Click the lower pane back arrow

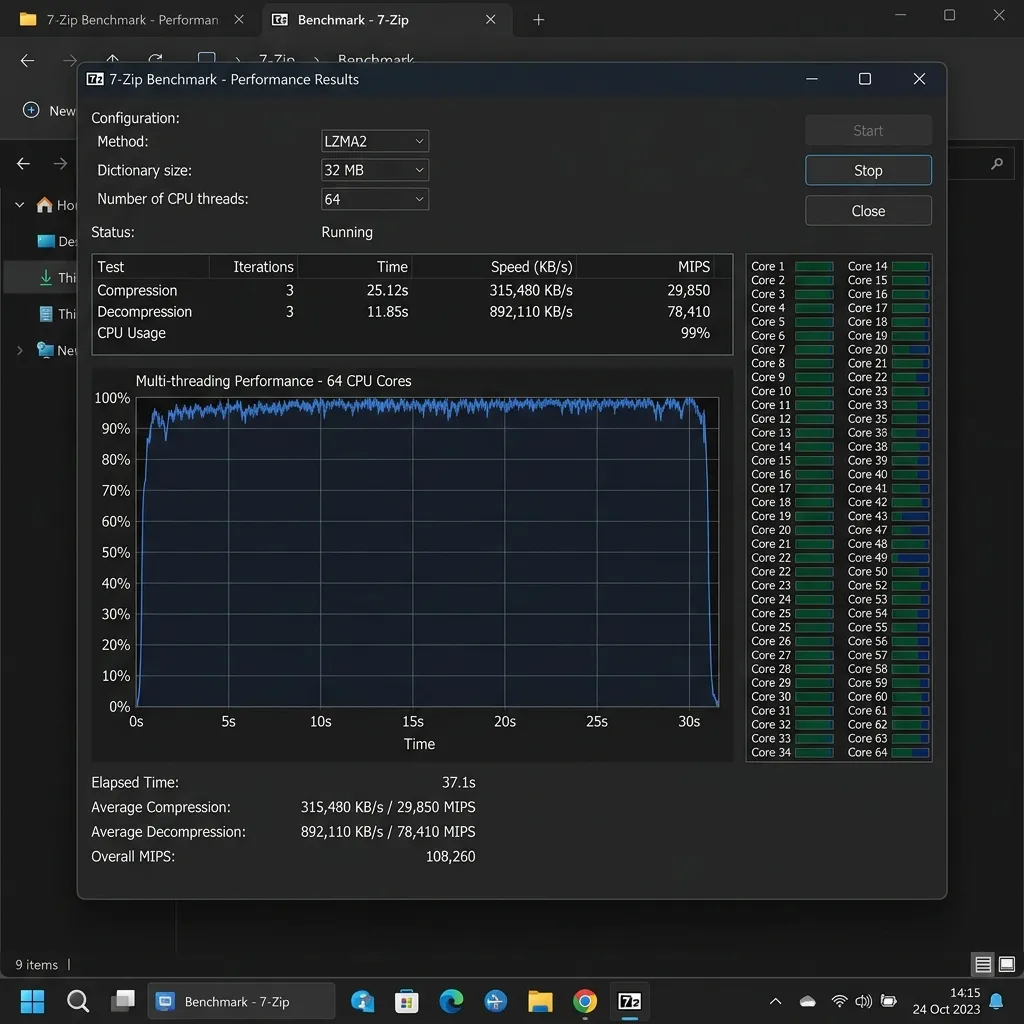pos(24,163)
